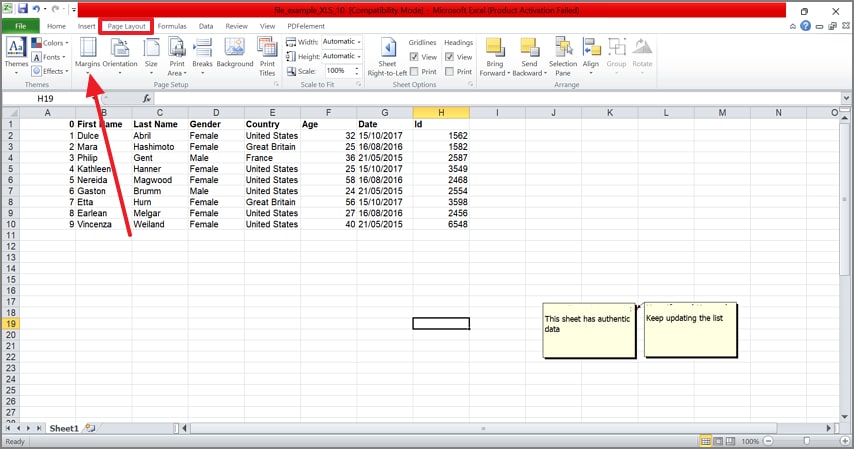Expand the formula bar
Viewport: 854px width, 449px height.
[846, 99]
